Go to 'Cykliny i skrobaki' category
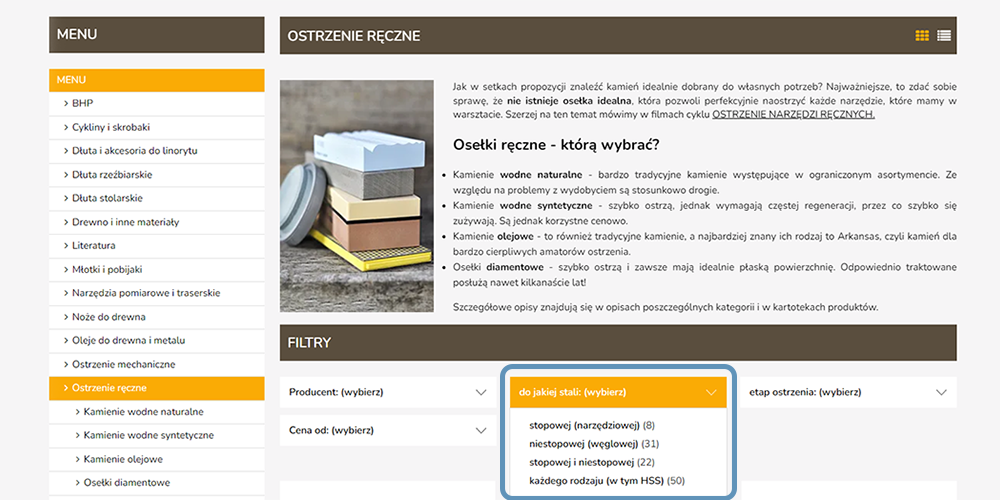The height and width of the screenshot is (500, 1000). point(110,127)
